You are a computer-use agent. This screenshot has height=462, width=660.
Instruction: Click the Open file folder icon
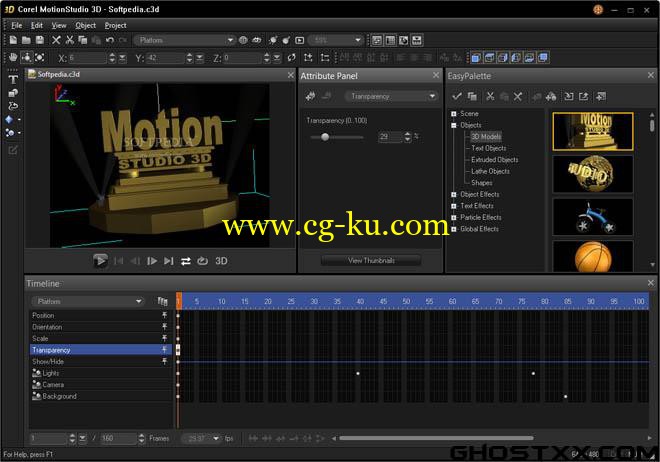[26, 40]
